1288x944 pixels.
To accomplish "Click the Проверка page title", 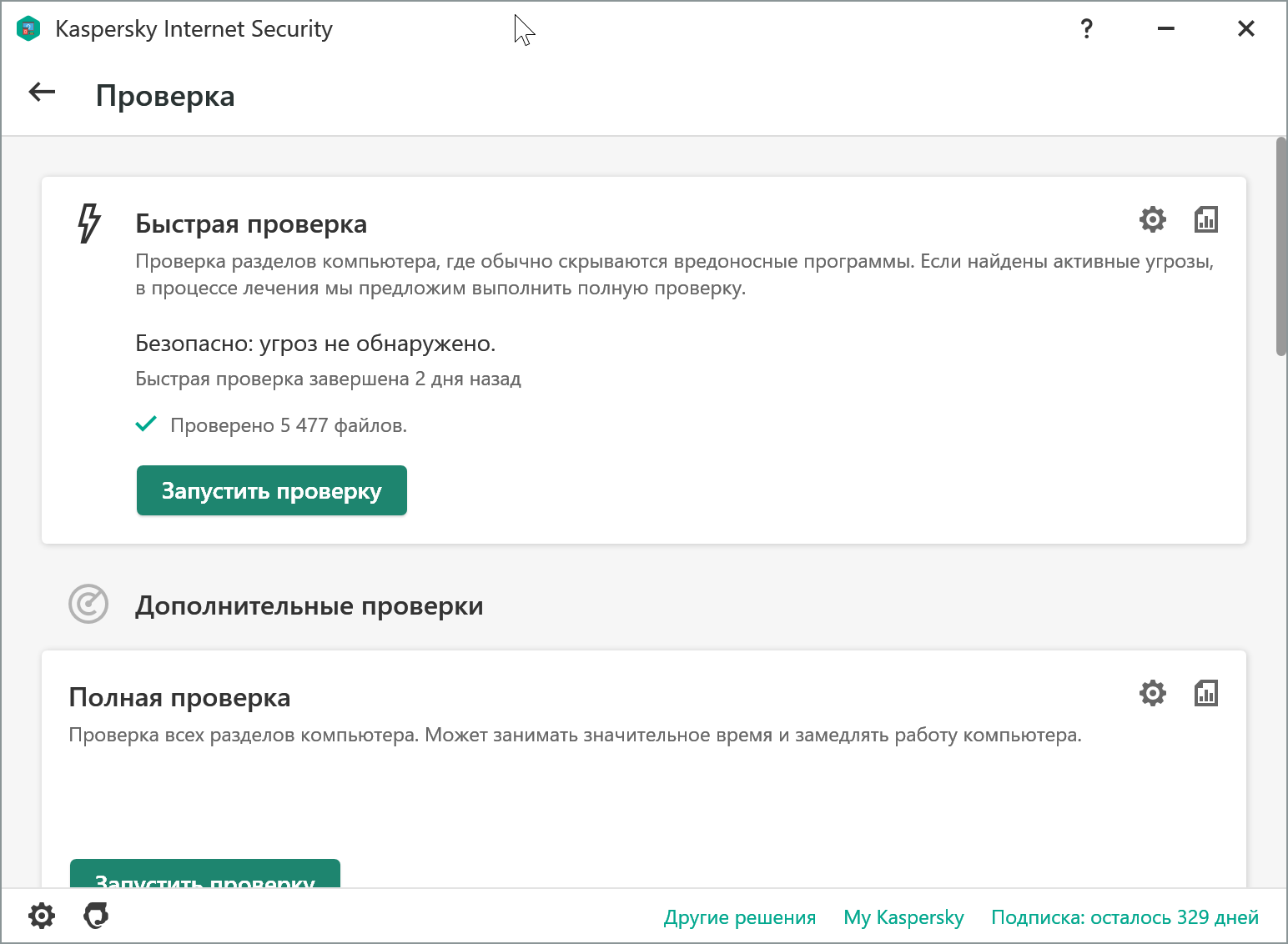I will point(165,96).
